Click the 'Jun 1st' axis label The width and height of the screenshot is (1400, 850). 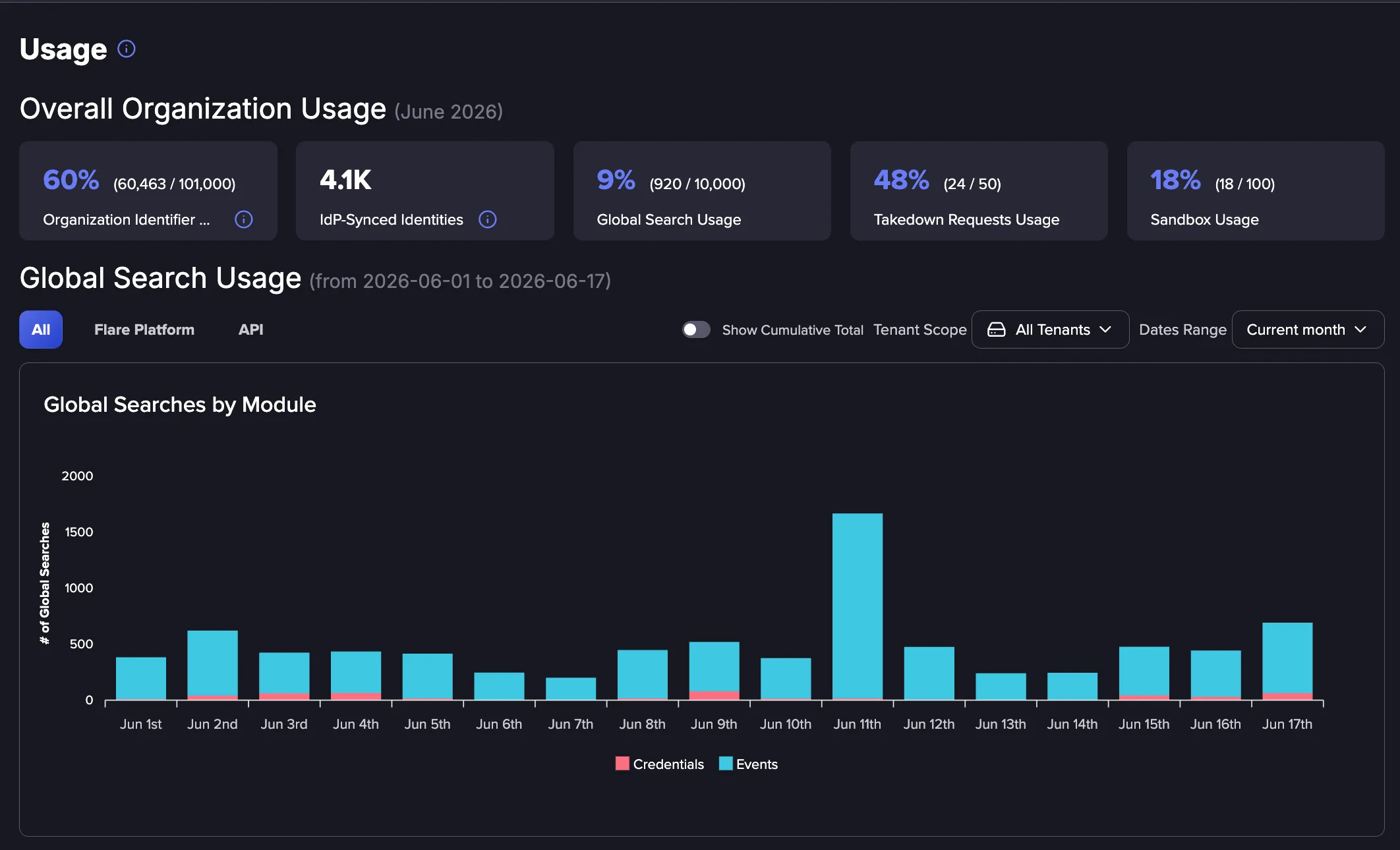(140, 723)
